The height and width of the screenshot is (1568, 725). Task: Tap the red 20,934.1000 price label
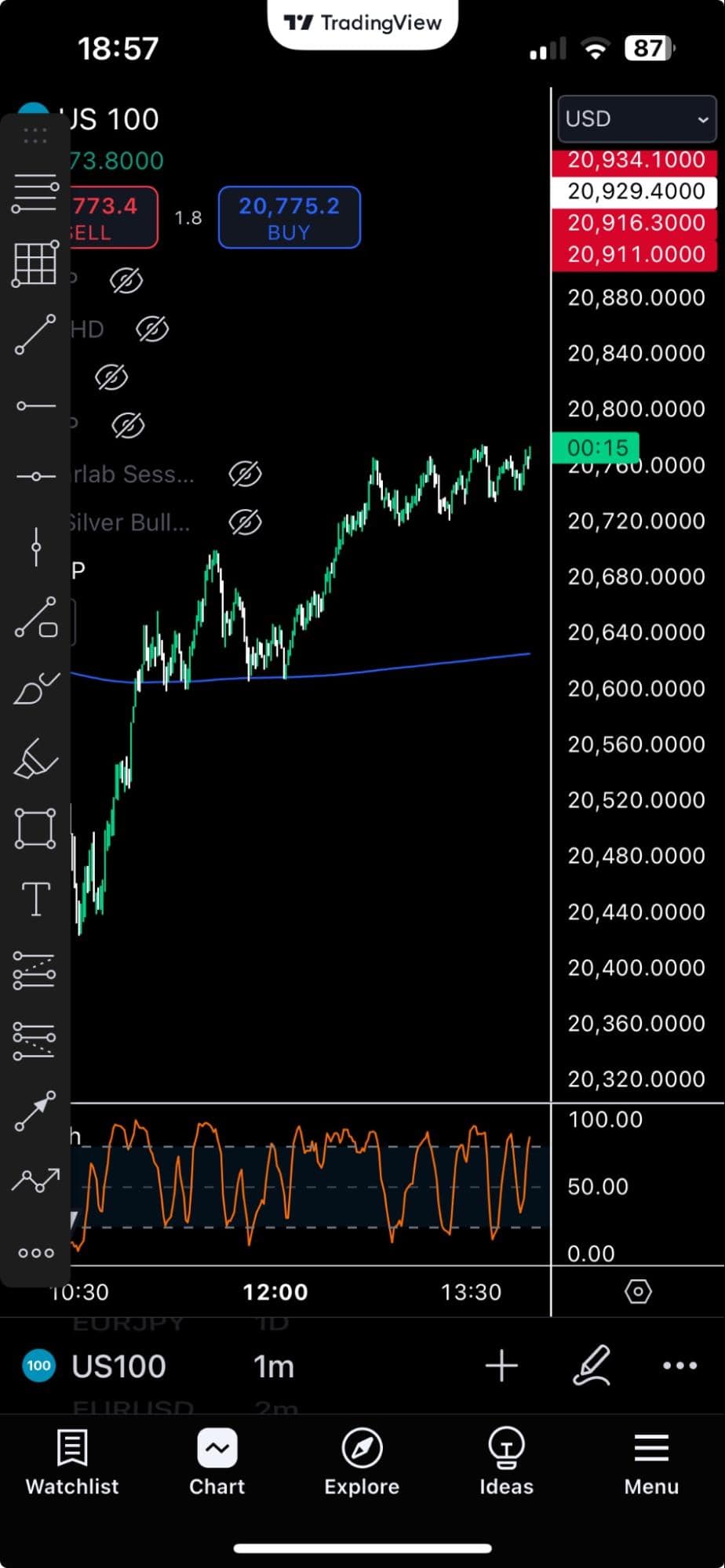pos(635,162)
